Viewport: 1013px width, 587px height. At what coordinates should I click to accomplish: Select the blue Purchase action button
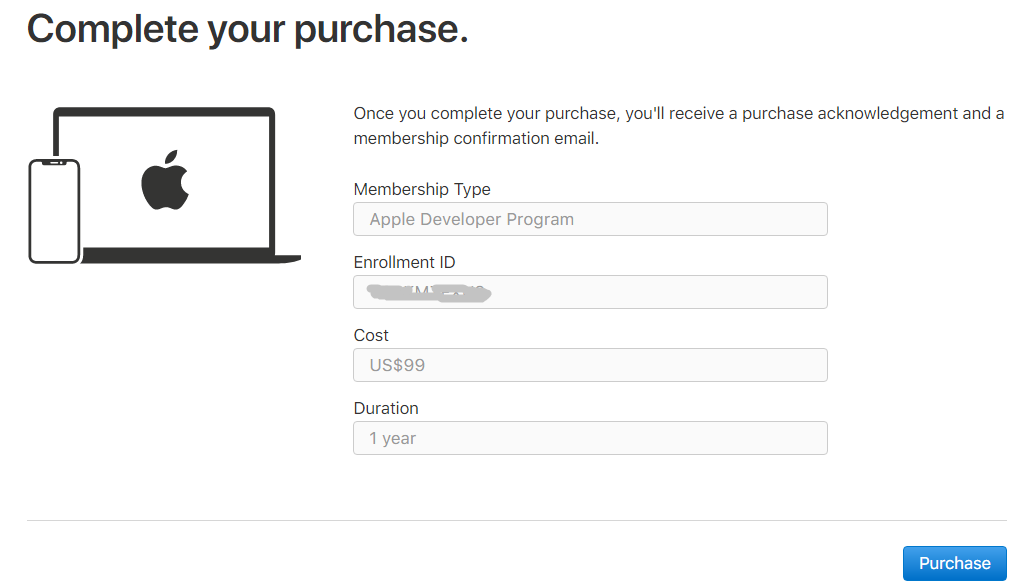click(954, 563)
